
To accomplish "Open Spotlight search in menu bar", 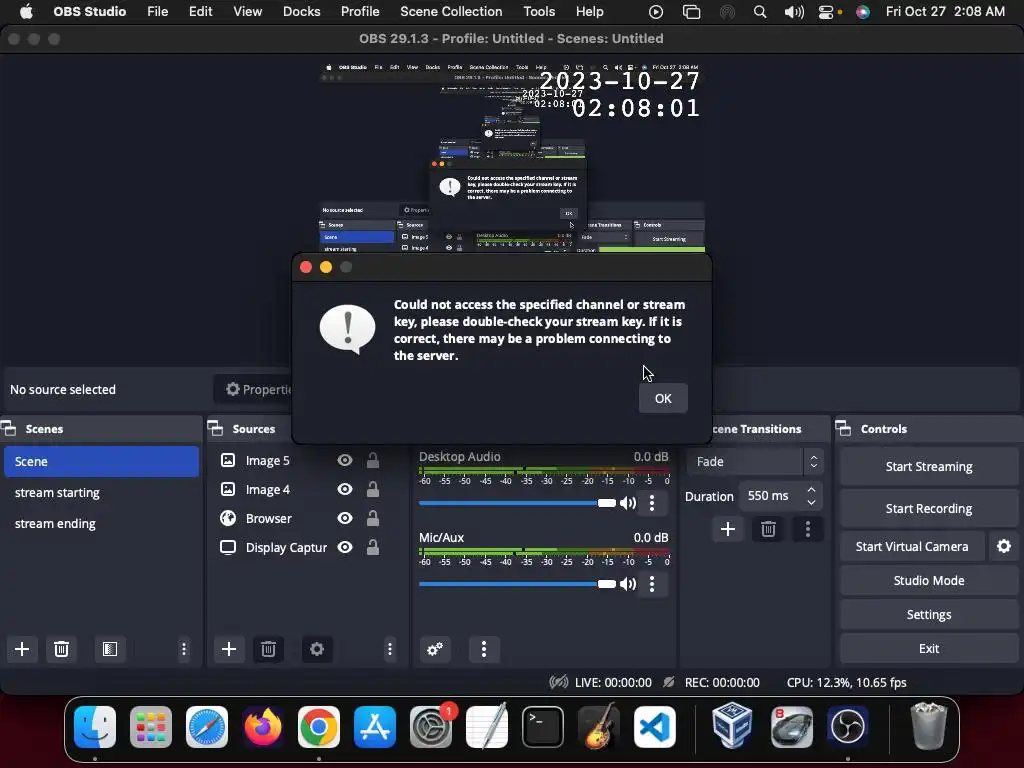I will 760,12.
